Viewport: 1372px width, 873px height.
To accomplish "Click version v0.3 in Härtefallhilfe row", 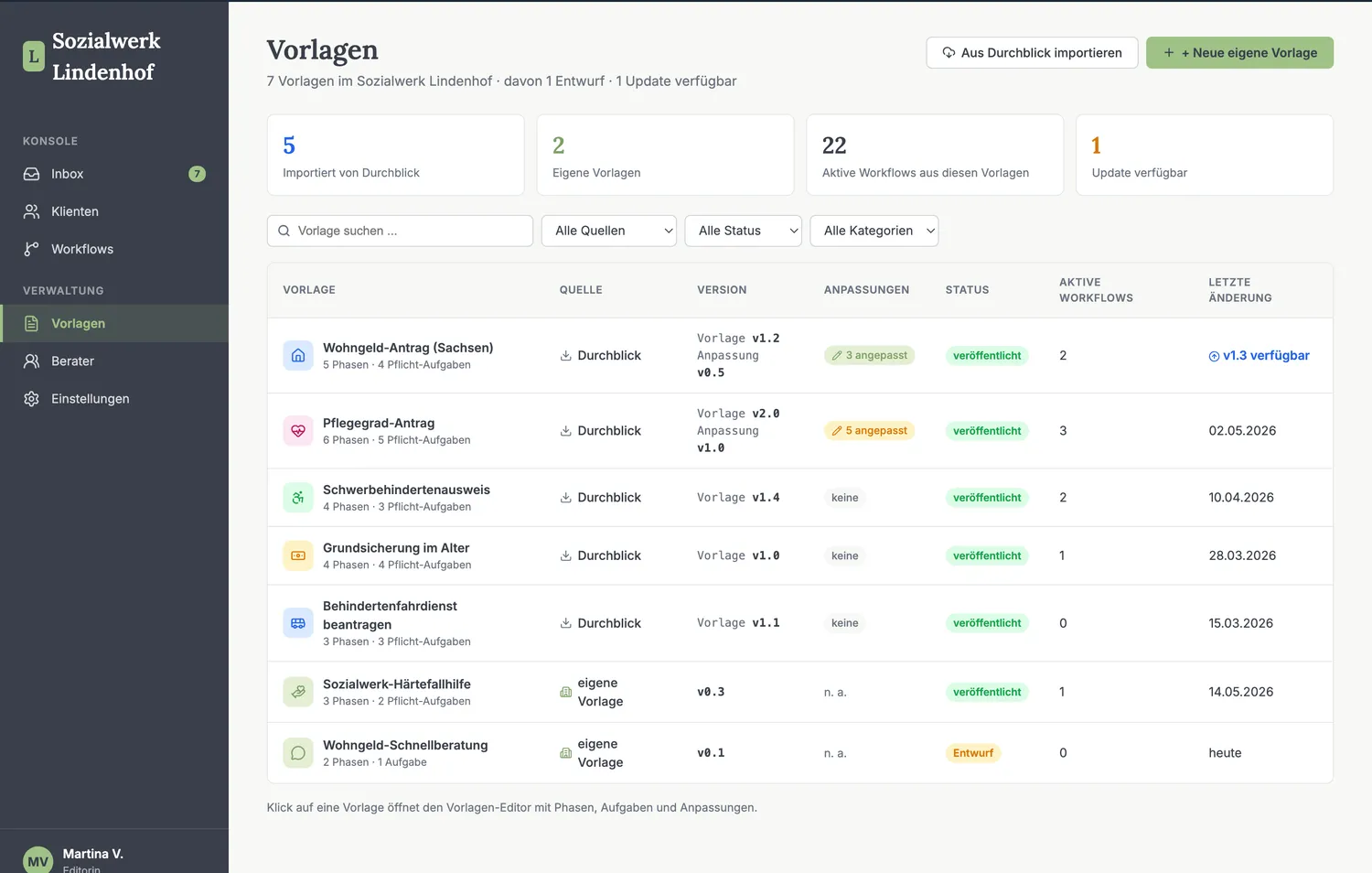I will (x=711, y=692).
